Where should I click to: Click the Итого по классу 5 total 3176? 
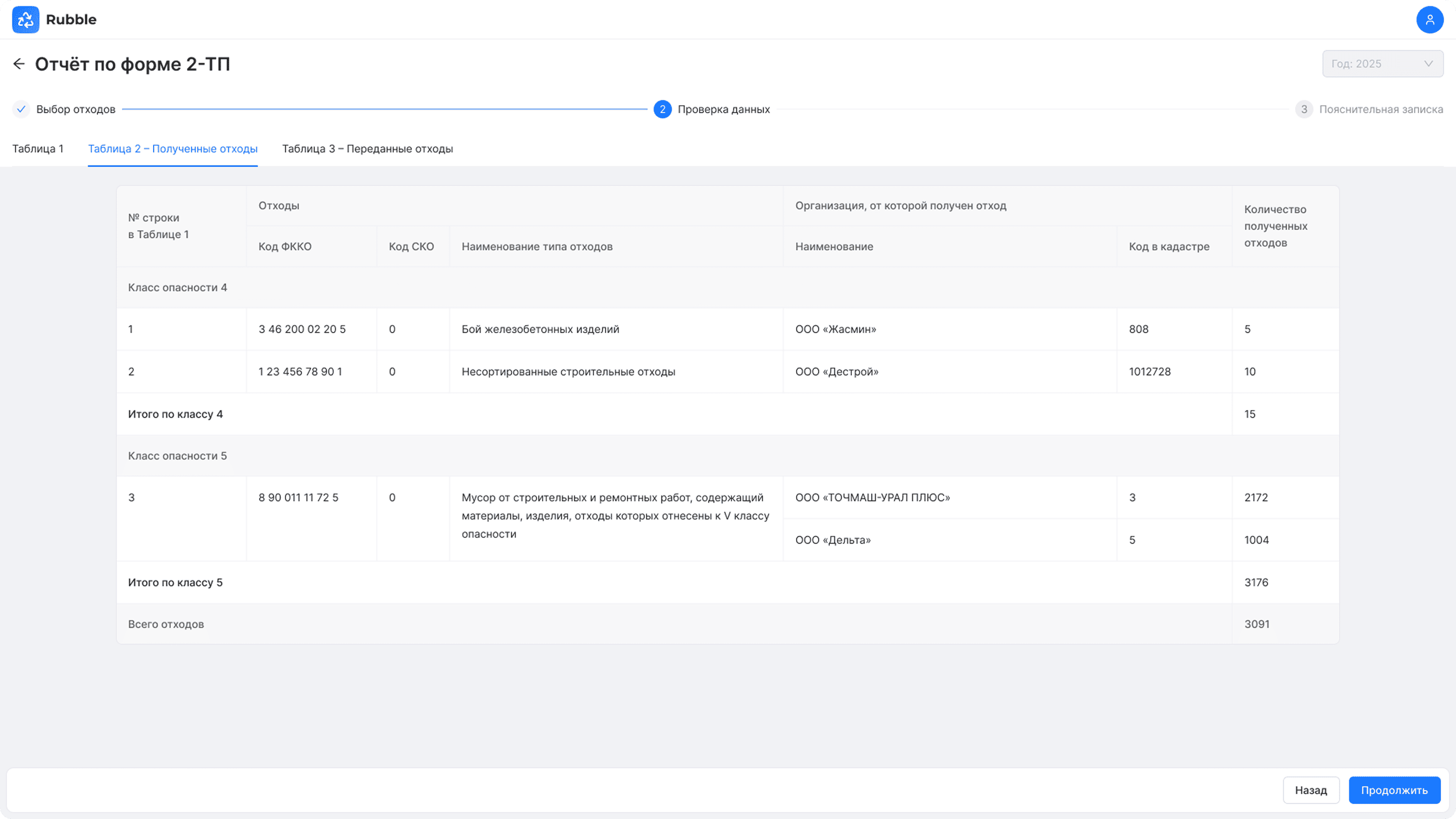[1256, 582]
